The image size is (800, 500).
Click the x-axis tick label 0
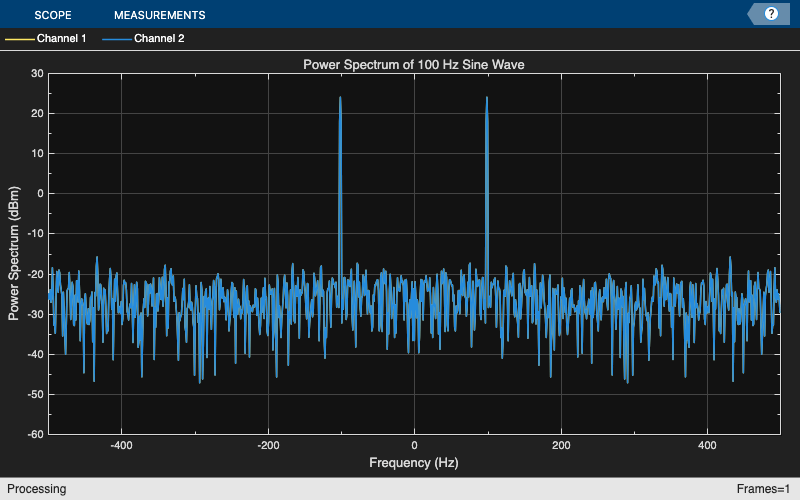414,445
